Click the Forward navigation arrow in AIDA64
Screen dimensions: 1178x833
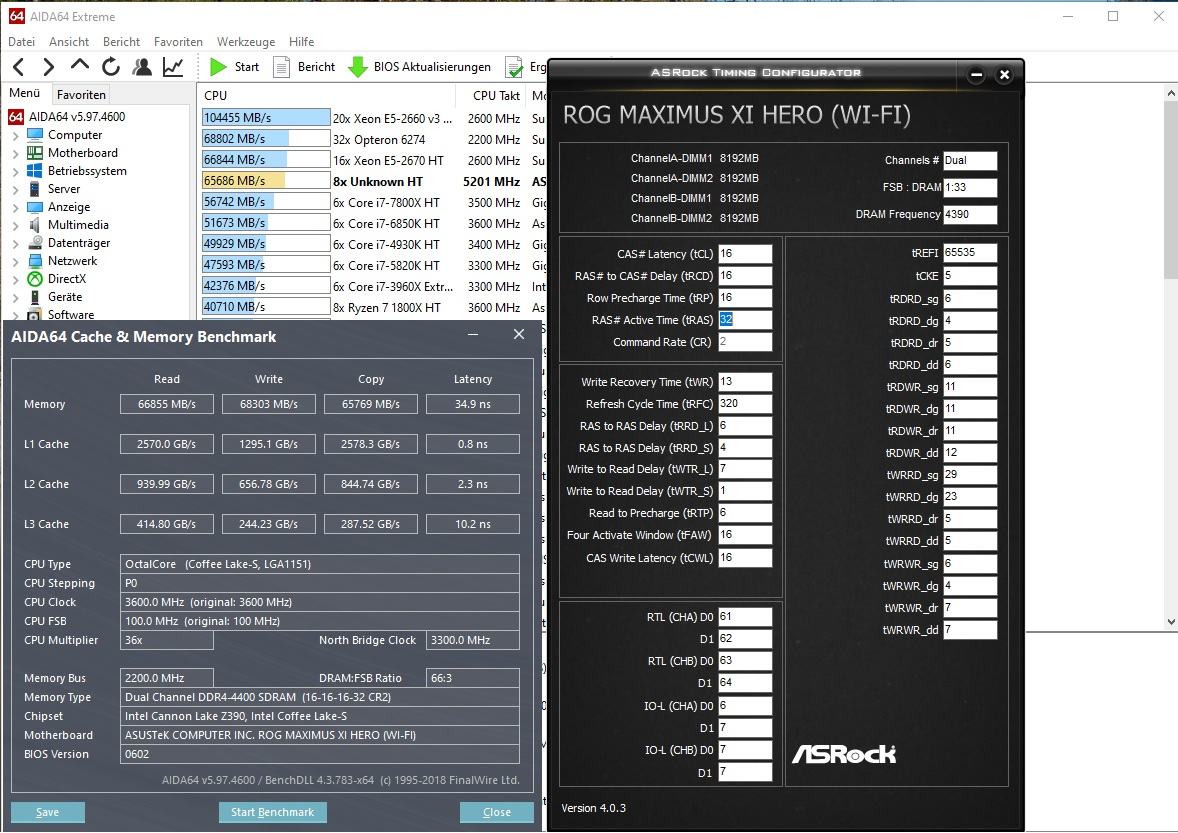click(48, 67)
